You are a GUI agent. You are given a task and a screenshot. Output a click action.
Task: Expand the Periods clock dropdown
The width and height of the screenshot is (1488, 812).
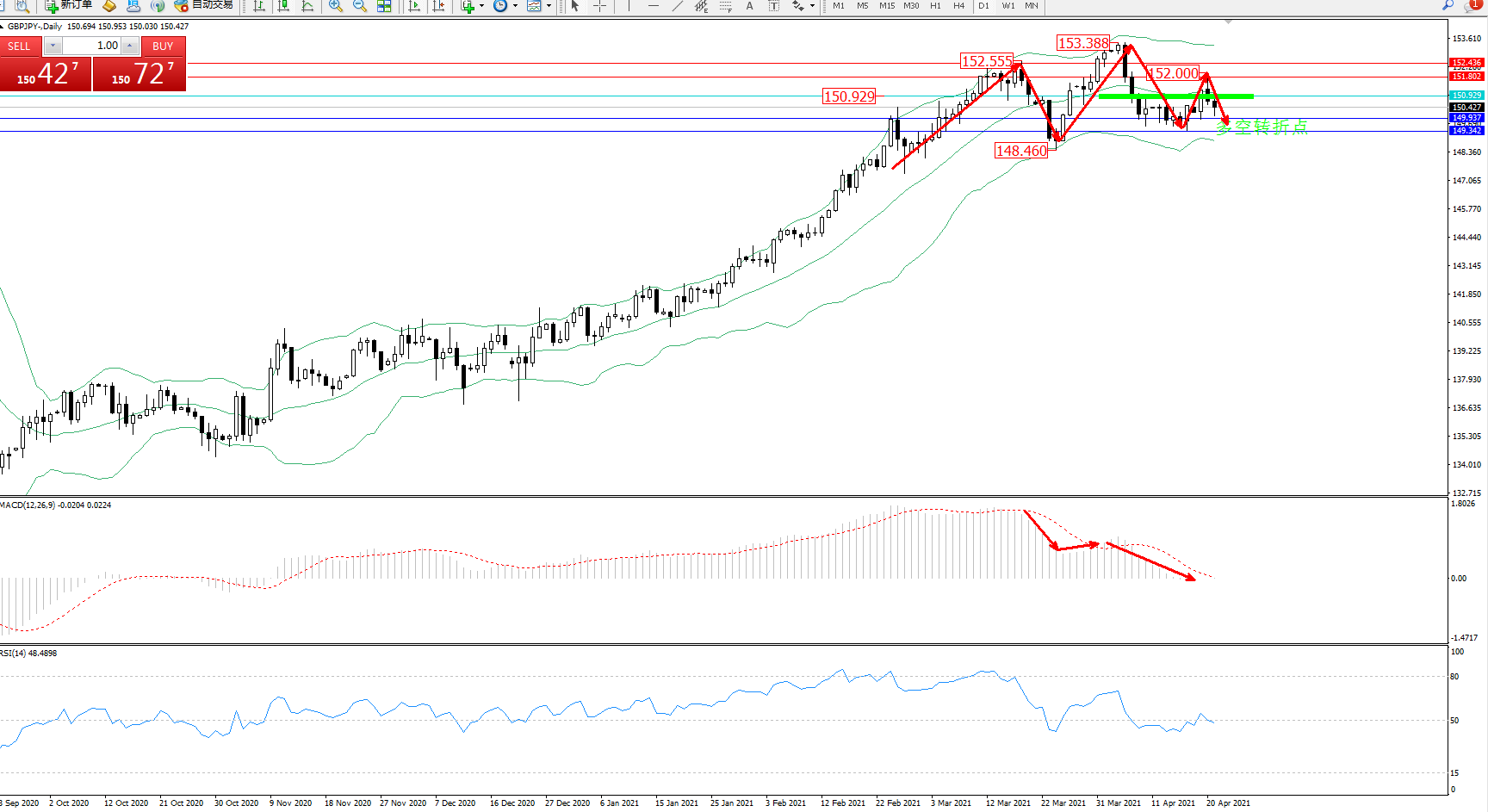(515, 6)
